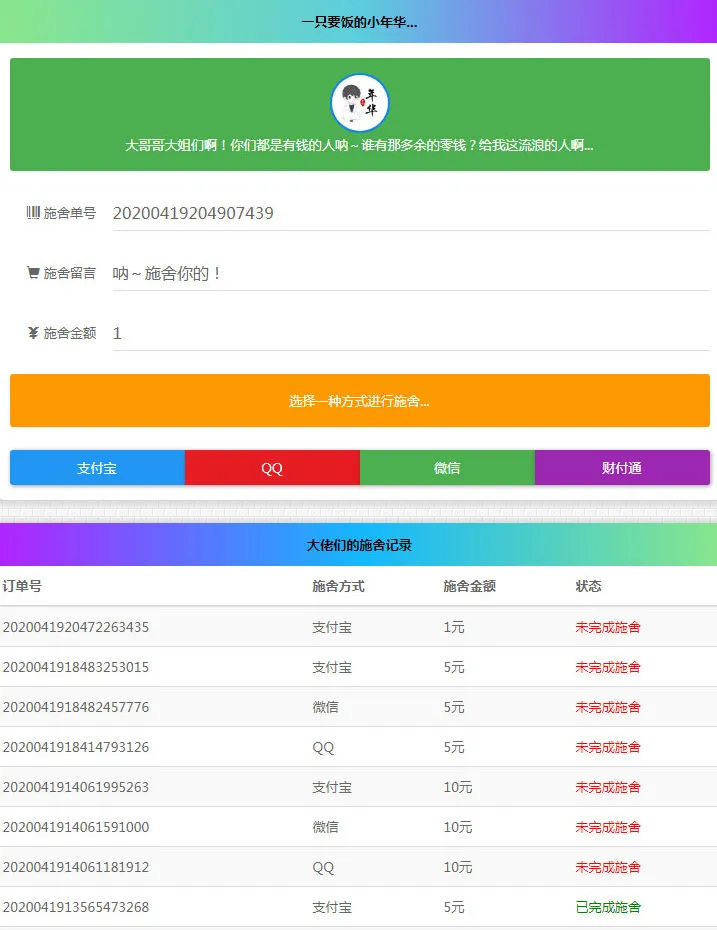Select order number 2020041914061181912
717x930 pixels.
76,867
